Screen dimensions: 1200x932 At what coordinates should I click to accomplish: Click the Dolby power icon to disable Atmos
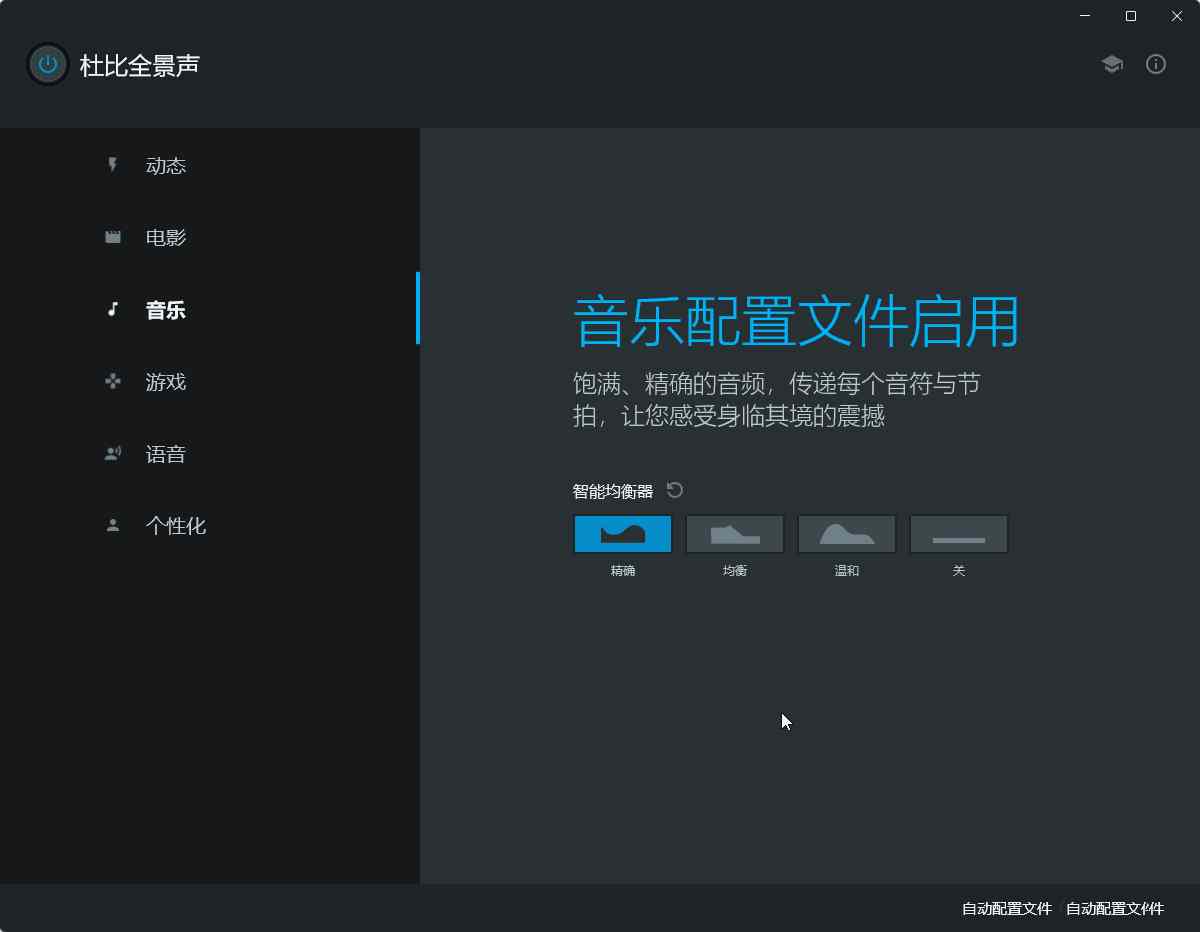47,64
